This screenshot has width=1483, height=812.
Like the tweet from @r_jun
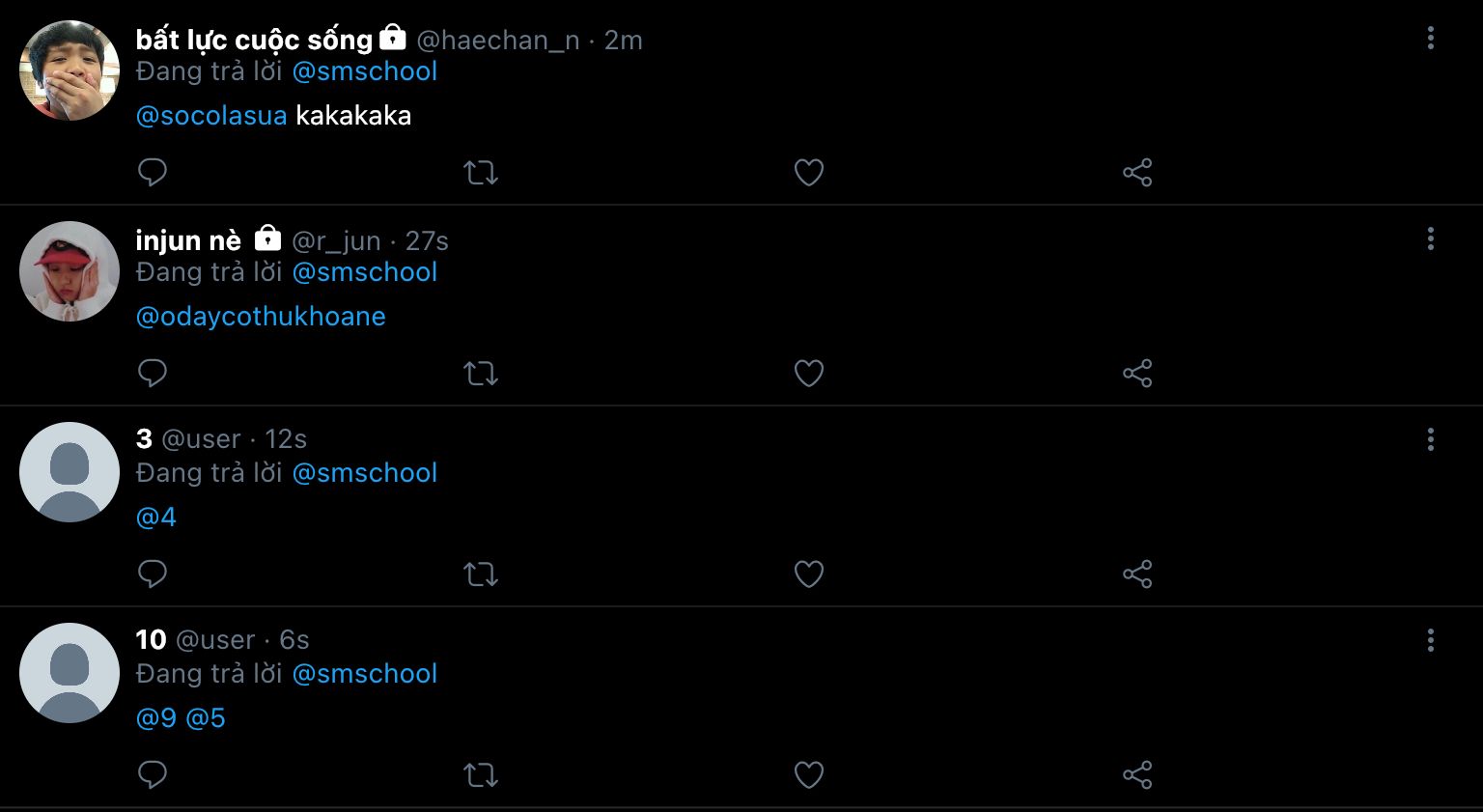pos(809,374)
